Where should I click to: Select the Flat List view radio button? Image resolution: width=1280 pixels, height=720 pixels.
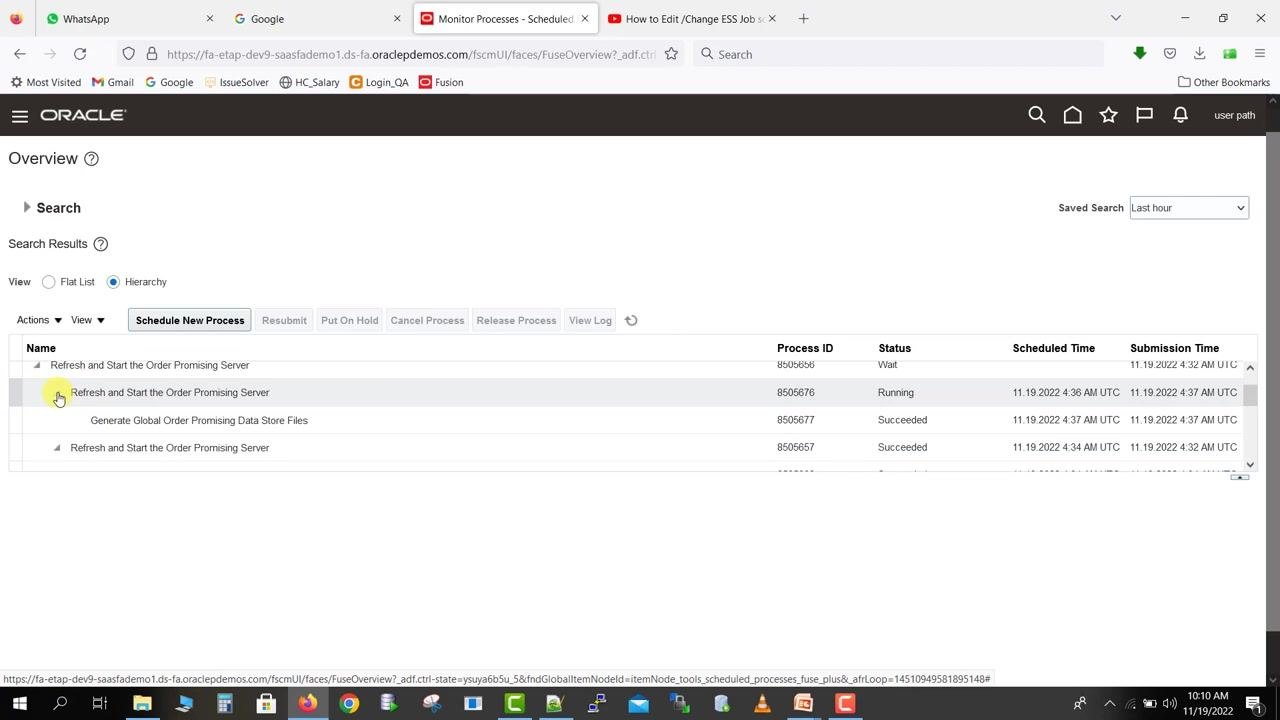point(48,282)
